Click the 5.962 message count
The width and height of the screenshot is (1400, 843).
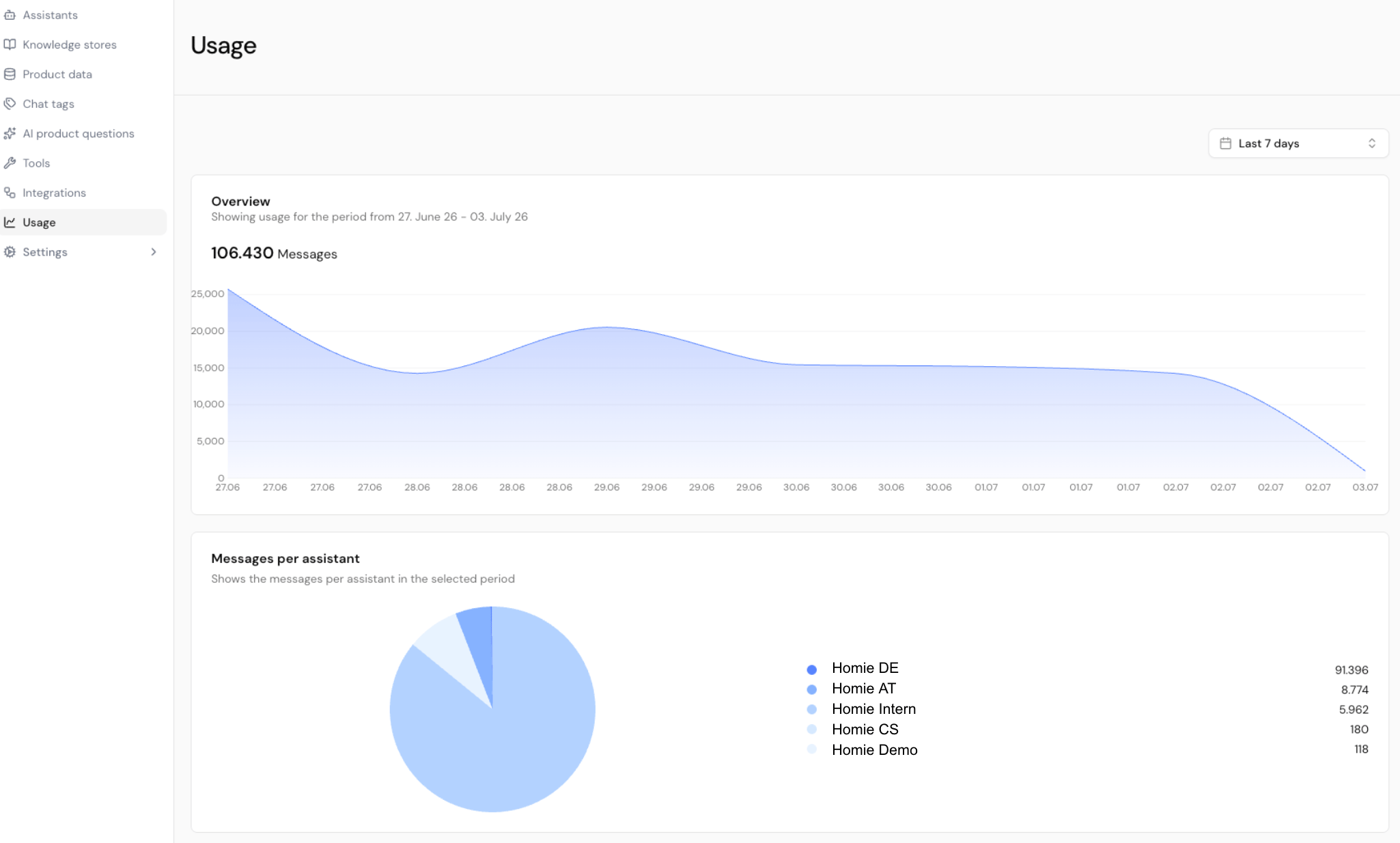[1354, 710]
